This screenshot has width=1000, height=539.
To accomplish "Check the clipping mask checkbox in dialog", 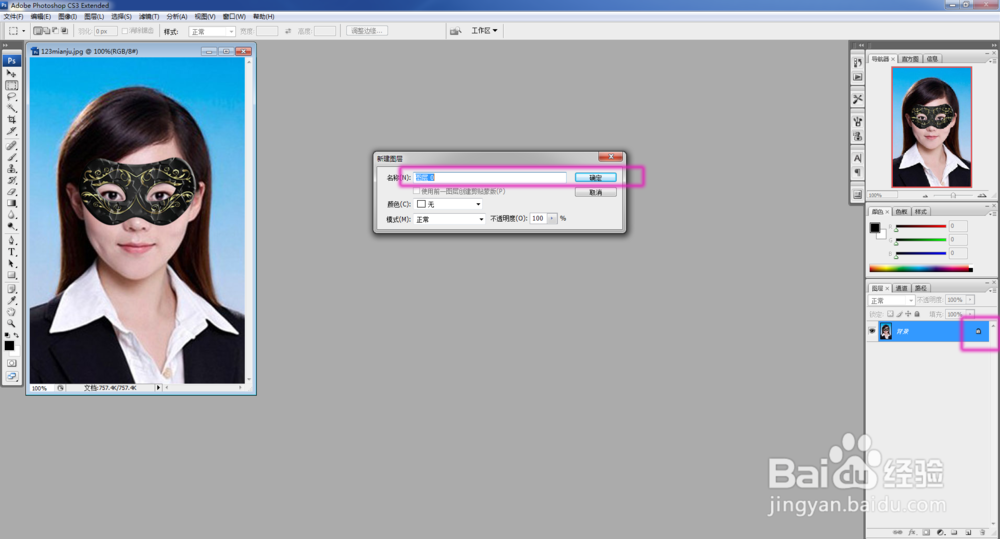I will 417,191.
